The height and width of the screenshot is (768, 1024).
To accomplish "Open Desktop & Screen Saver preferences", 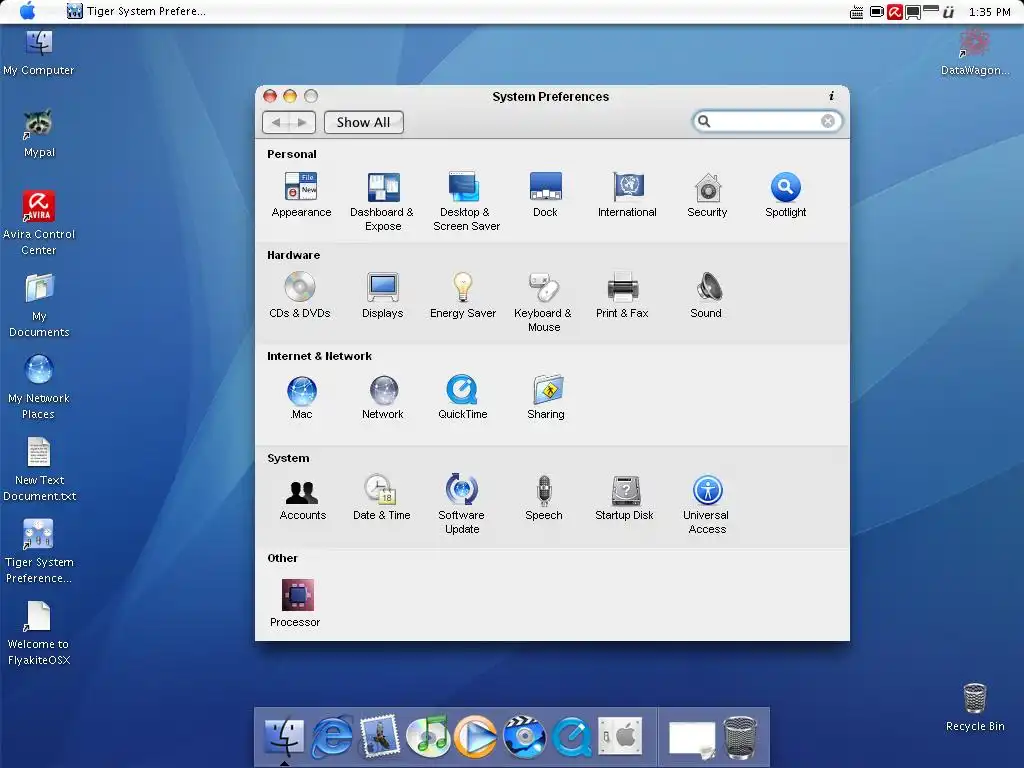I will (466, 202).
